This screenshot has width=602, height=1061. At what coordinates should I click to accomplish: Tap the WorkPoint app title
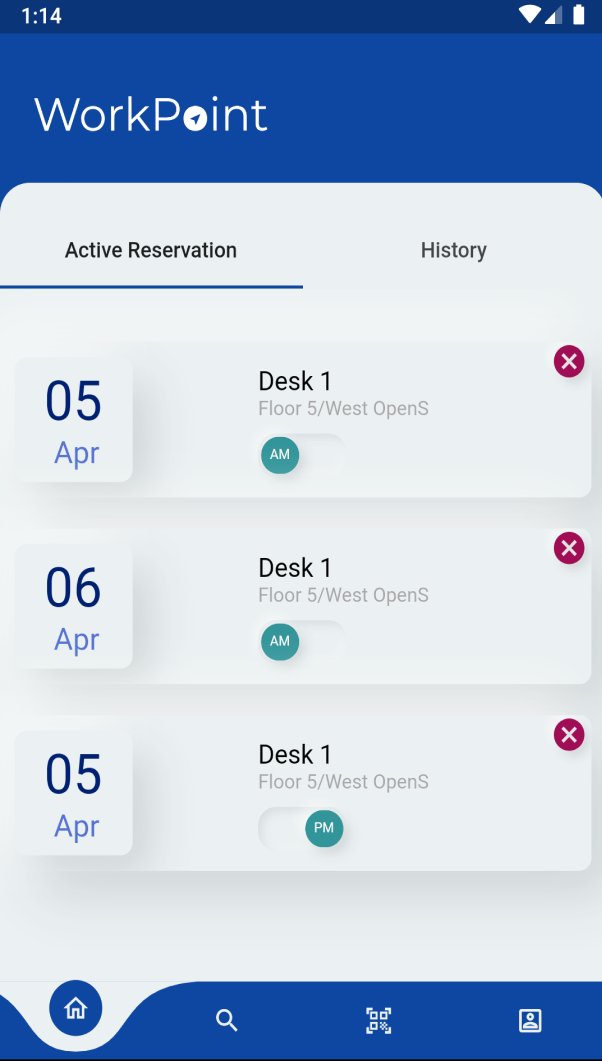[149, 114]
